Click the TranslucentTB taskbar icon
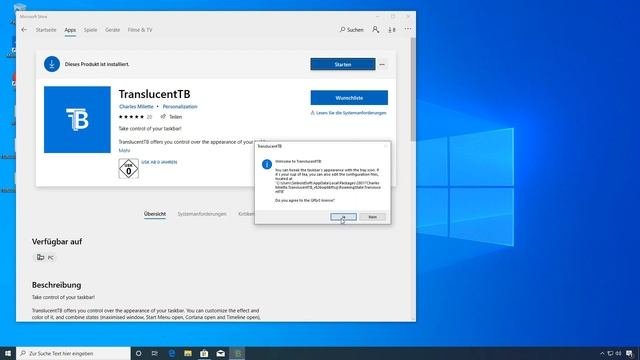640x360 pixels. [237, 353]
